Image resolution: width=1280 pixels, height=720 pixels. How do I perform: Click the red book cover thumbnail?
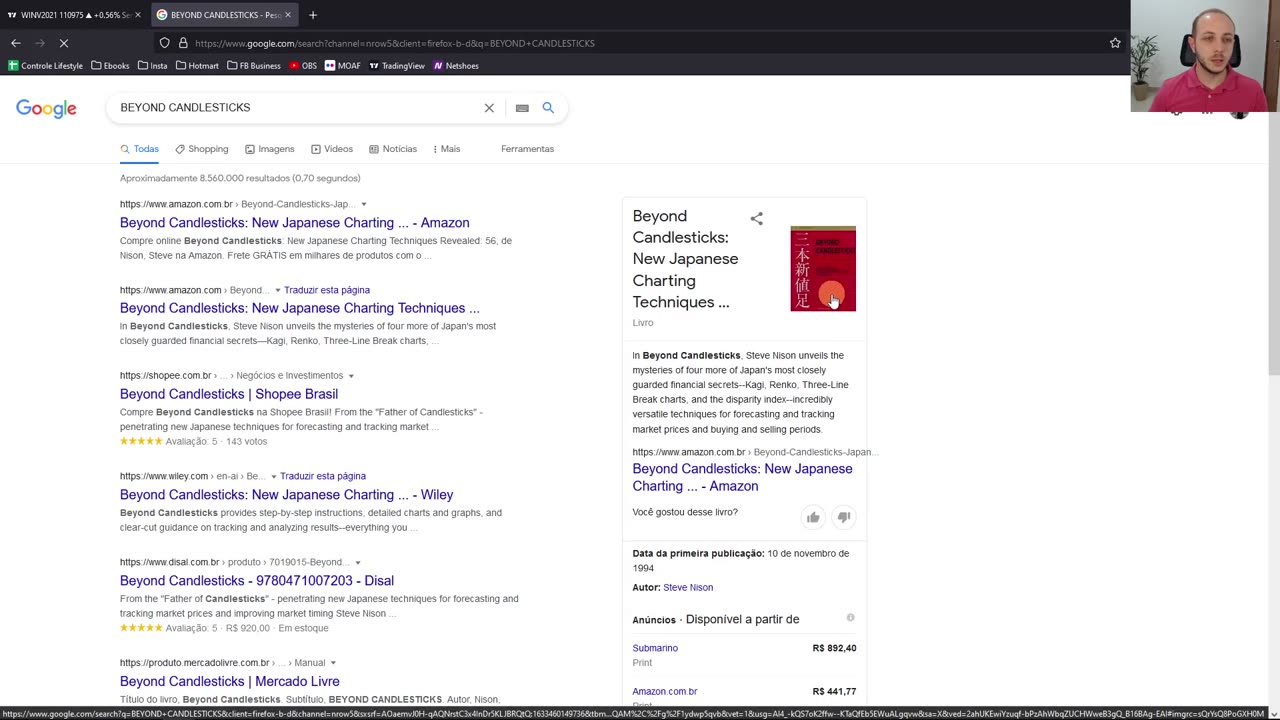pyautogui.click(x=823, y=269)
